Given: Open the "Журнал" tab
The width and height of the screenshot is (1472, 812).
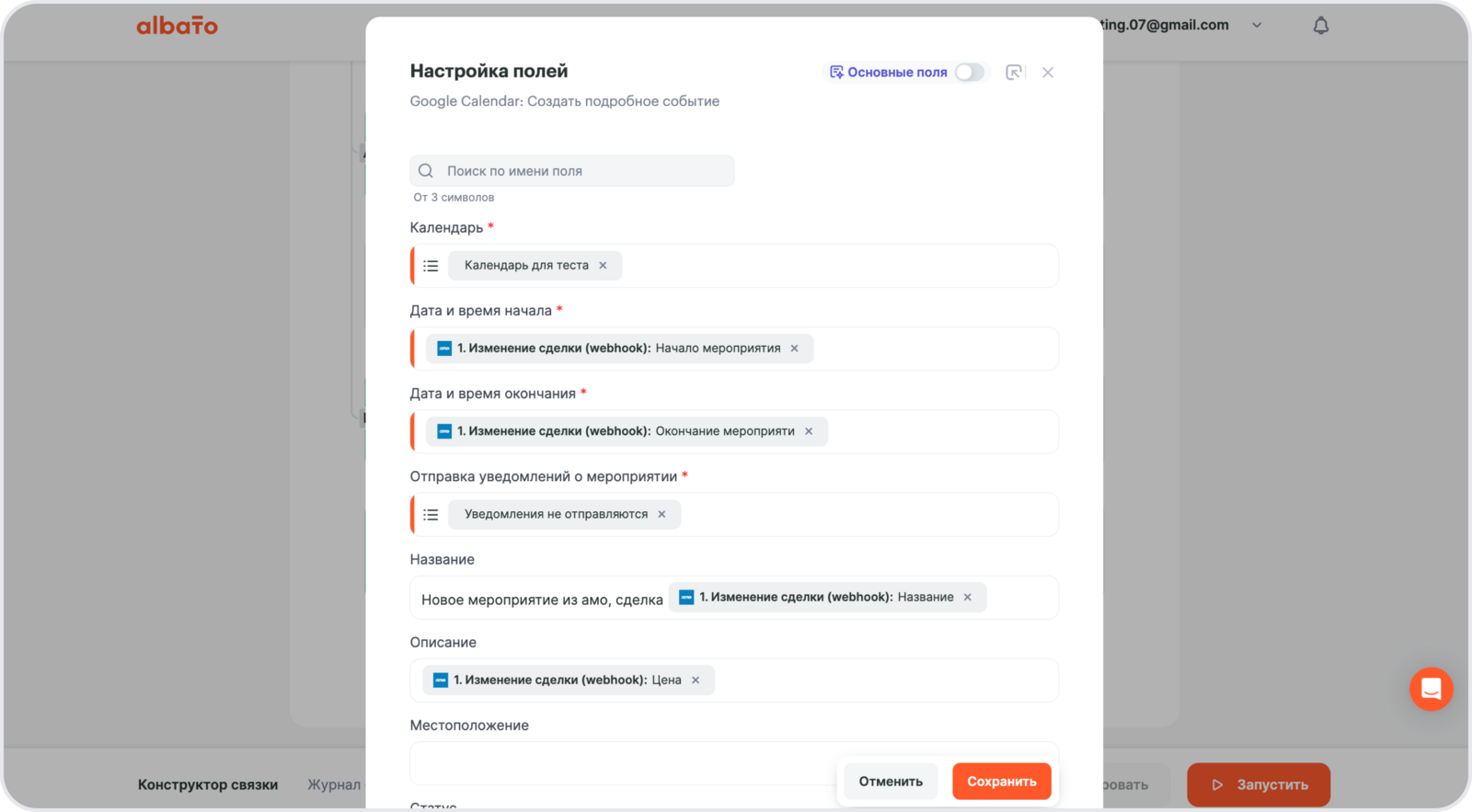Looking at the screenshot, I should 334,784.
